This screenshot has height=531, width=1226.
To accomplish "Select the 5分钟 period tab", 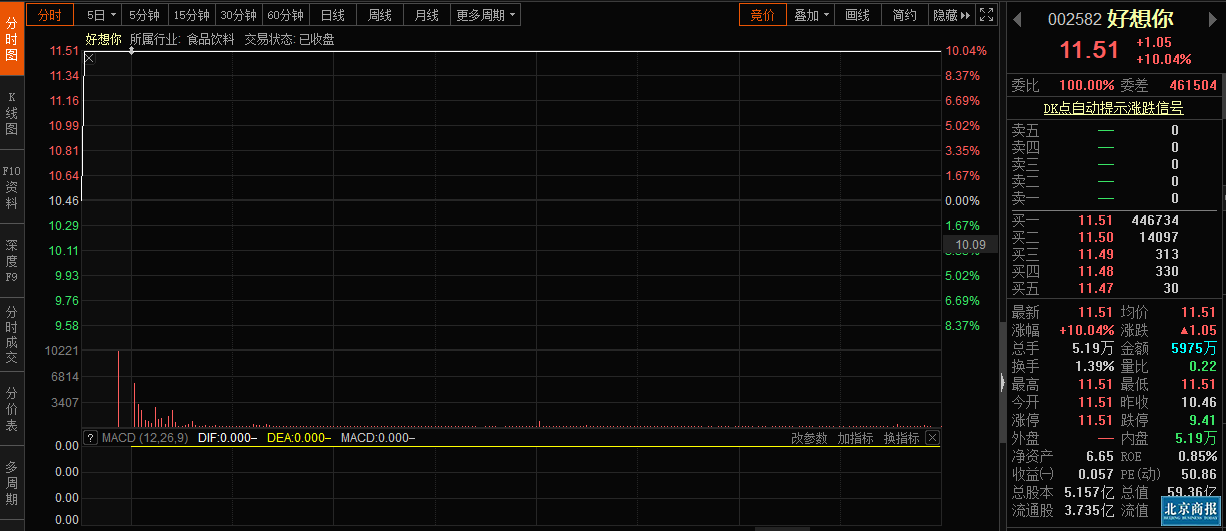I will pyautogui.click(x=144, y=15).
